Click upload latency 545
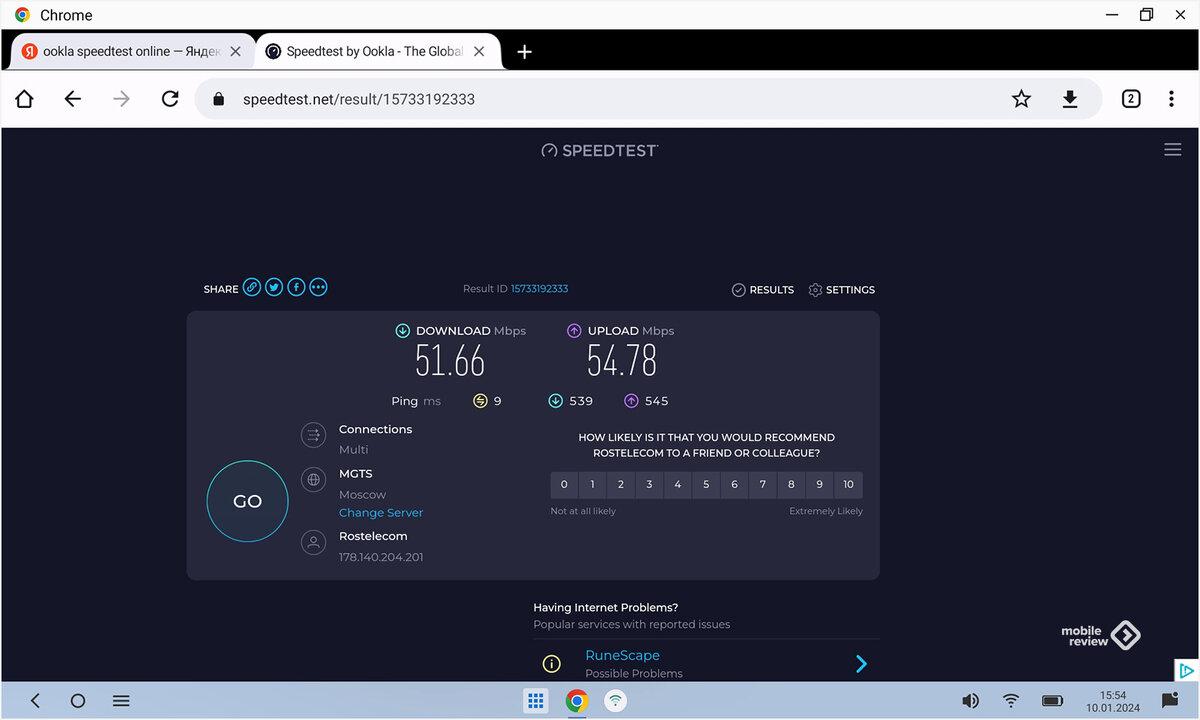Screen dimensions: 1200x720 tap(657, 401)
